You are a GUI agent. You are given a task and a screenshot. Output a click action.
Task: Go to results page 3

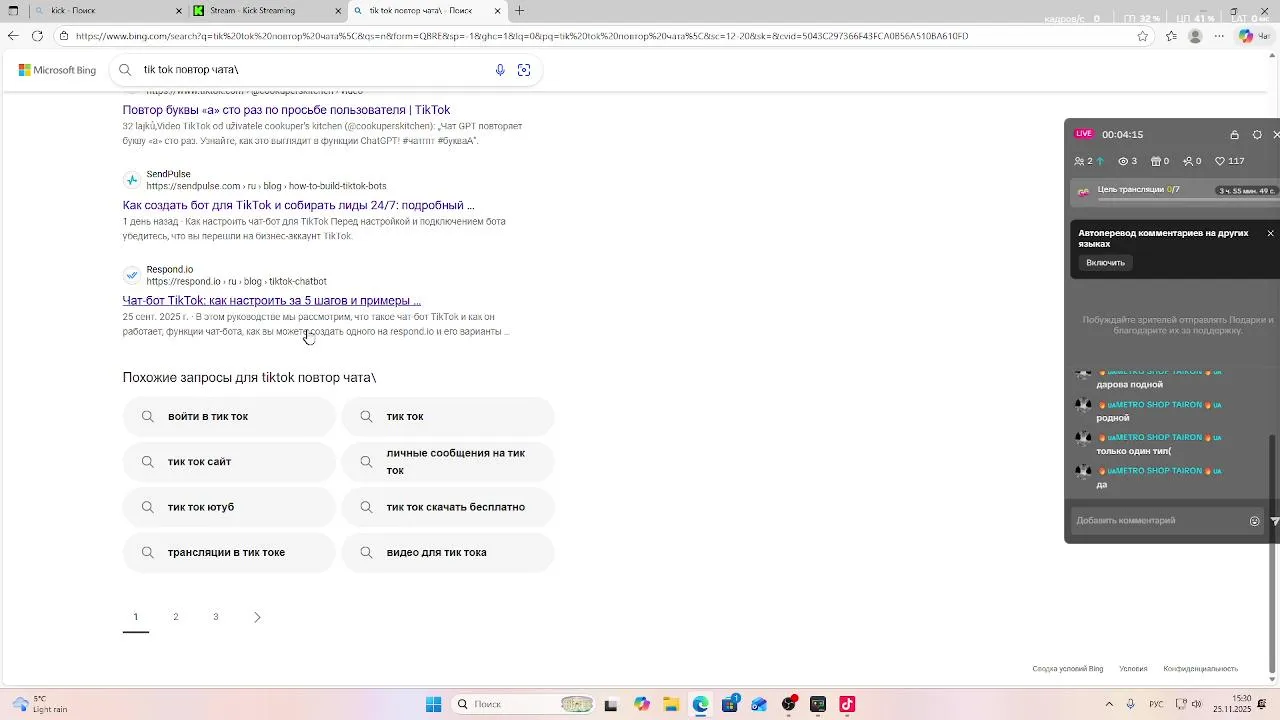click(216, 617)
